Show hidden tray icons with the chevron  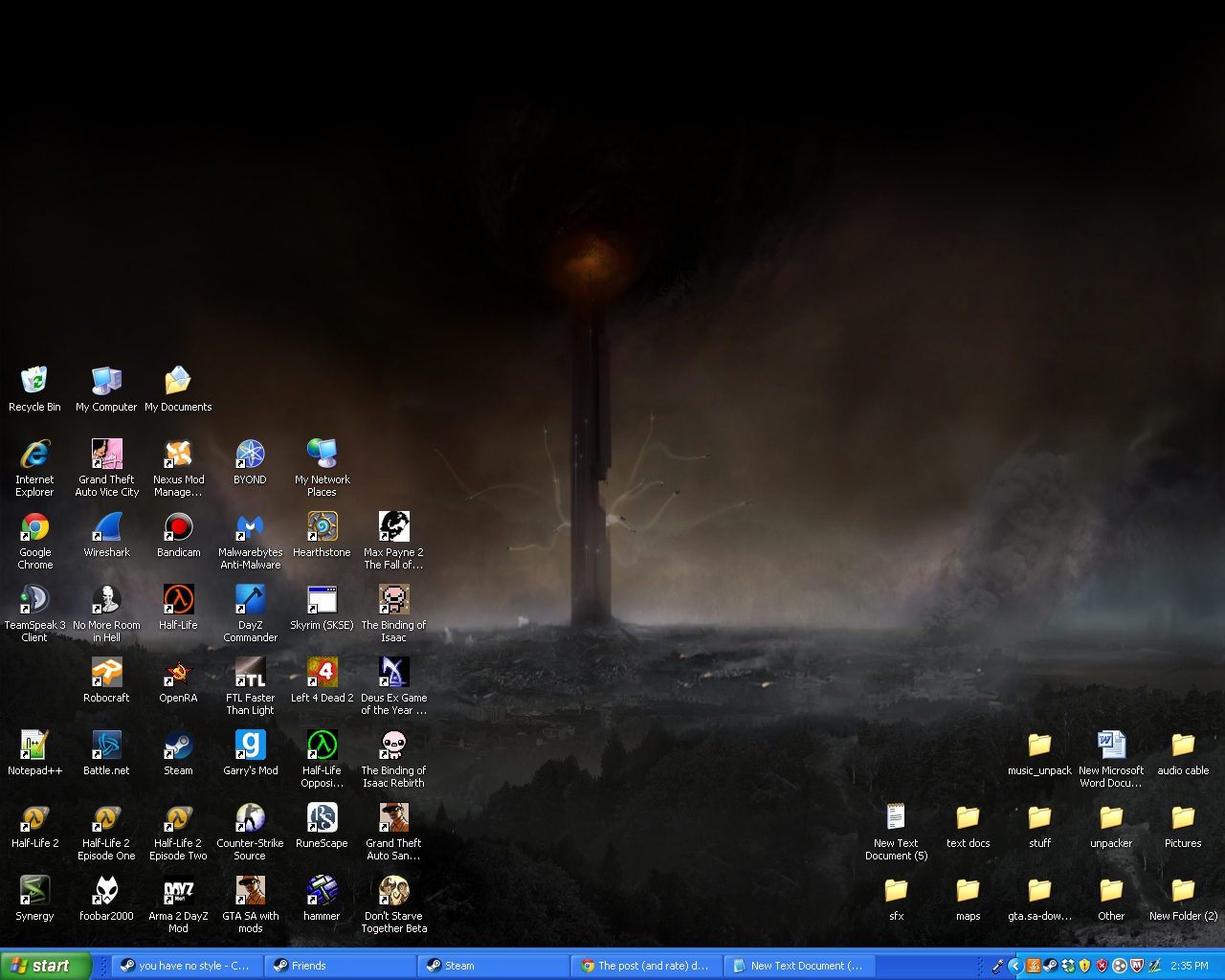1015,966
